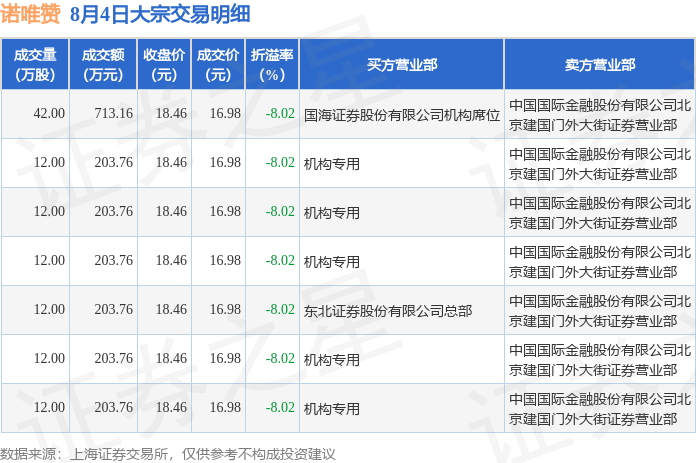Click first row seller 中国国际金融 cell

point(600,115)
